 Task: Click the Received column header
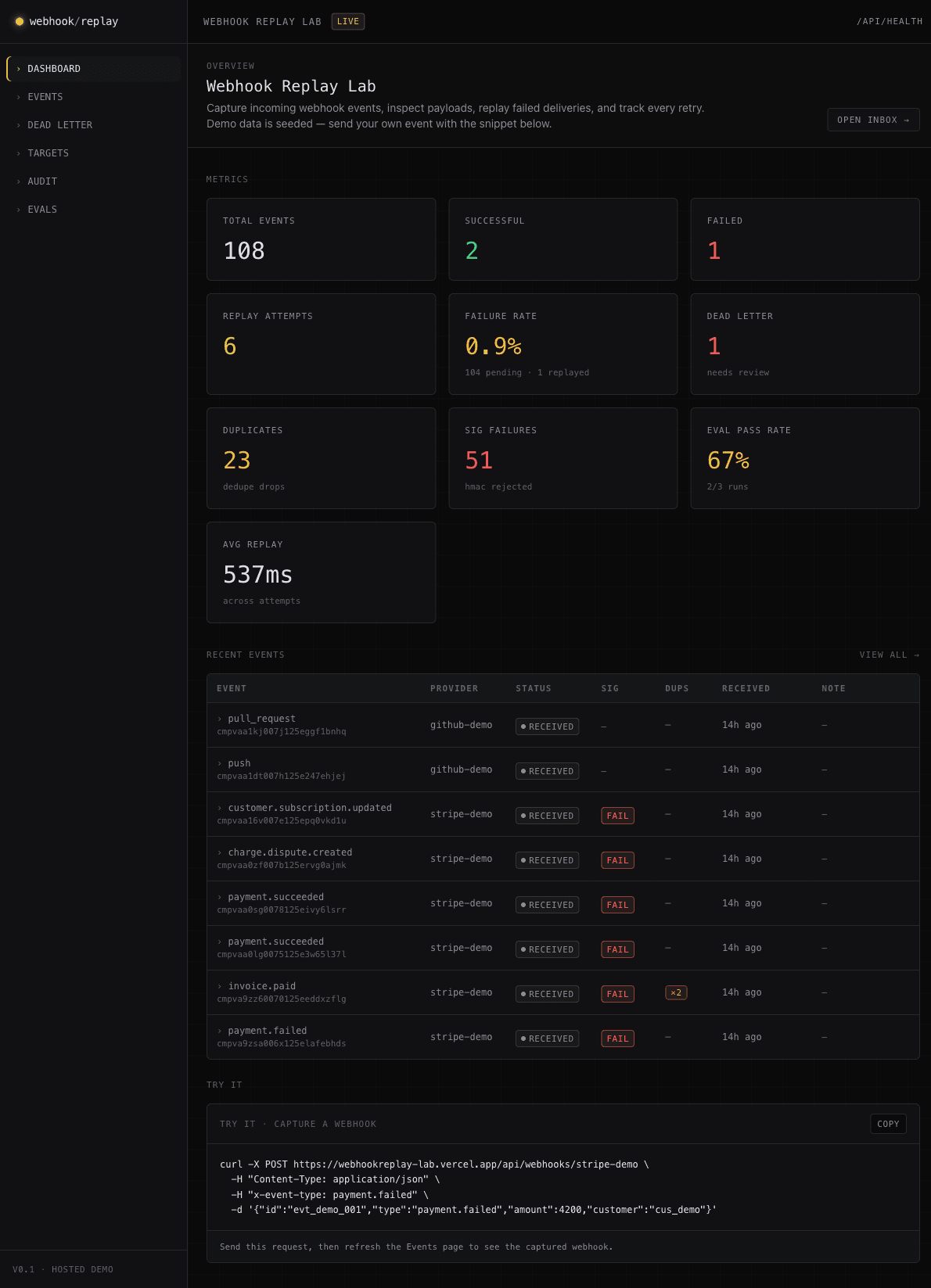pos(746,689)
